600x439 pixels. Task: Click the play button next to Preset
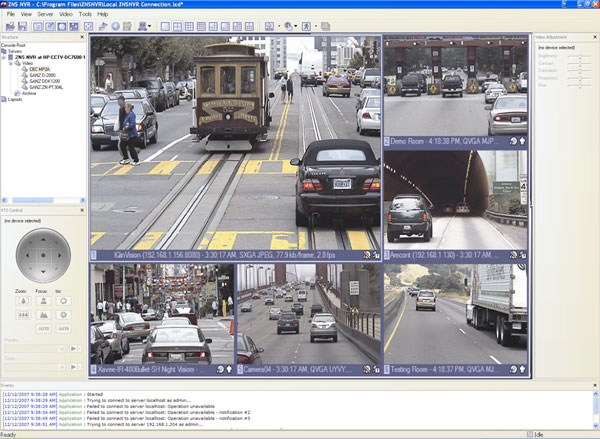(x=75, y=348)
